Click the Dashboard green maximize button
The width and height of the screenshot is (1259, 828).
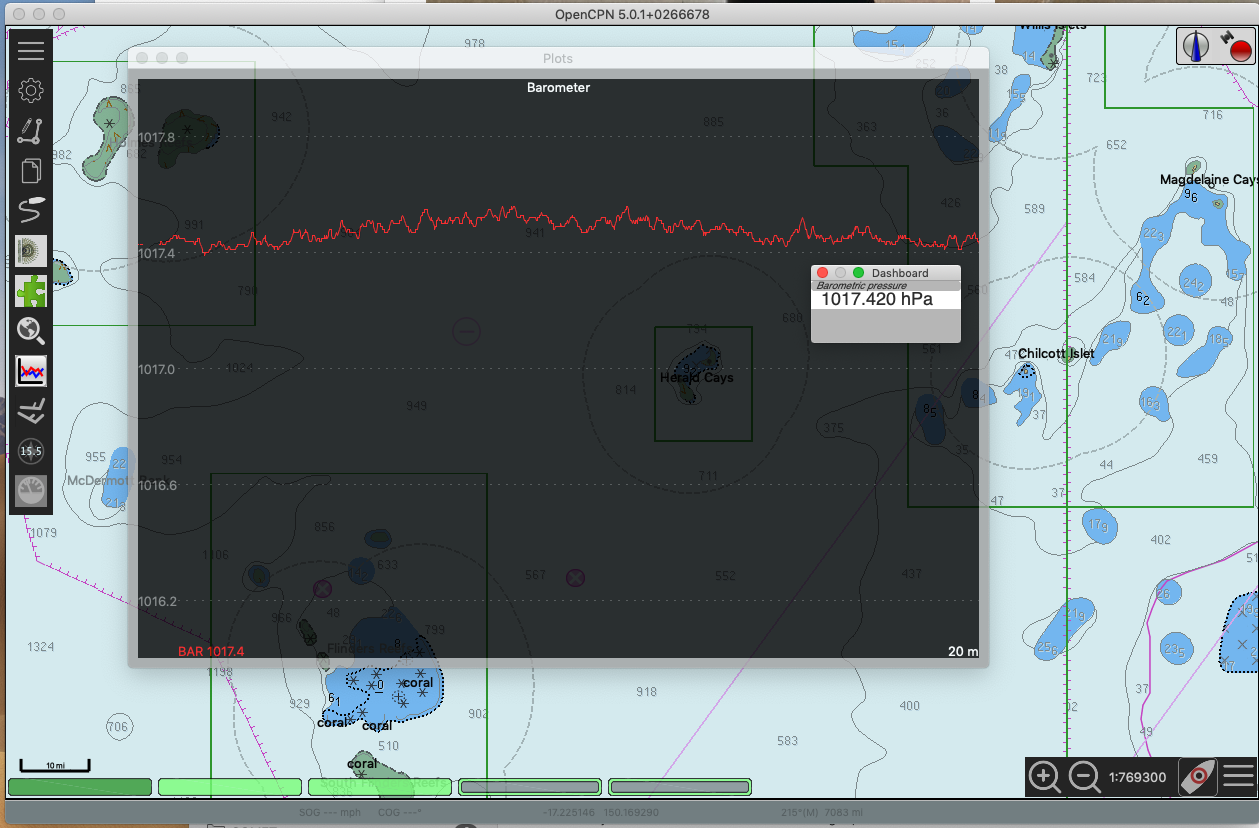coord(858,273)
